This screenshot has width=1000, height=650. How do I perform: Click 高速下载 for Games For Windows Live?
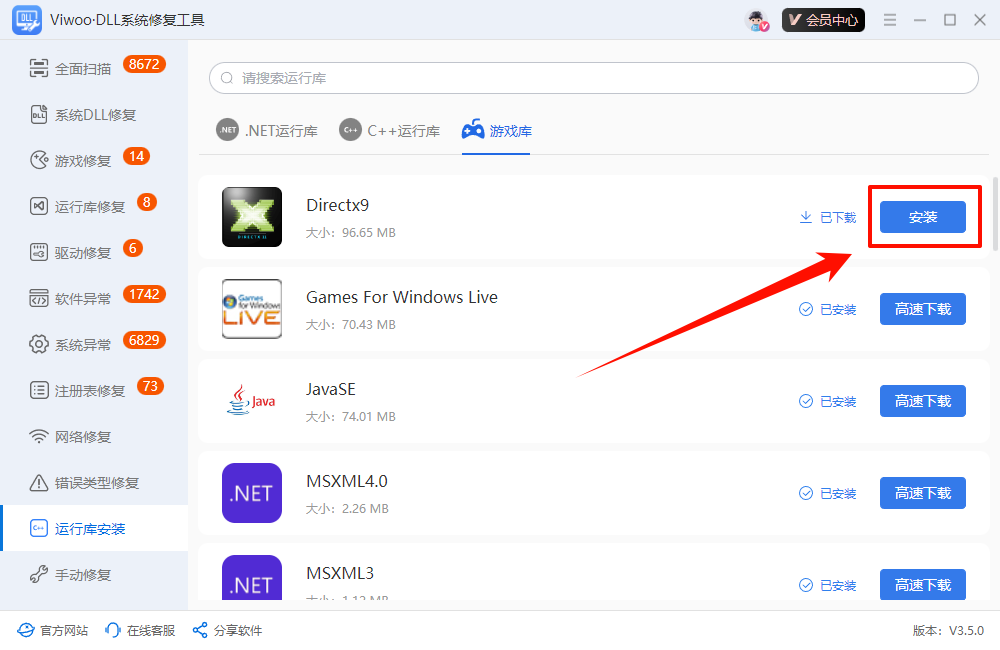(922, 309)
